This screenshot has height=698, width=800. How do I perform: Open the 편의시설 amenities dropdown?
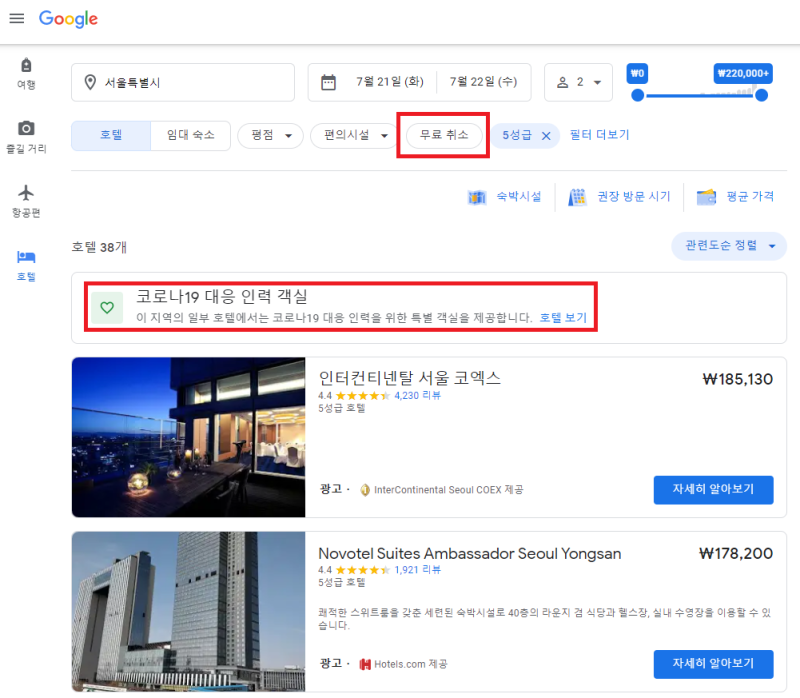tap(355, 136)
